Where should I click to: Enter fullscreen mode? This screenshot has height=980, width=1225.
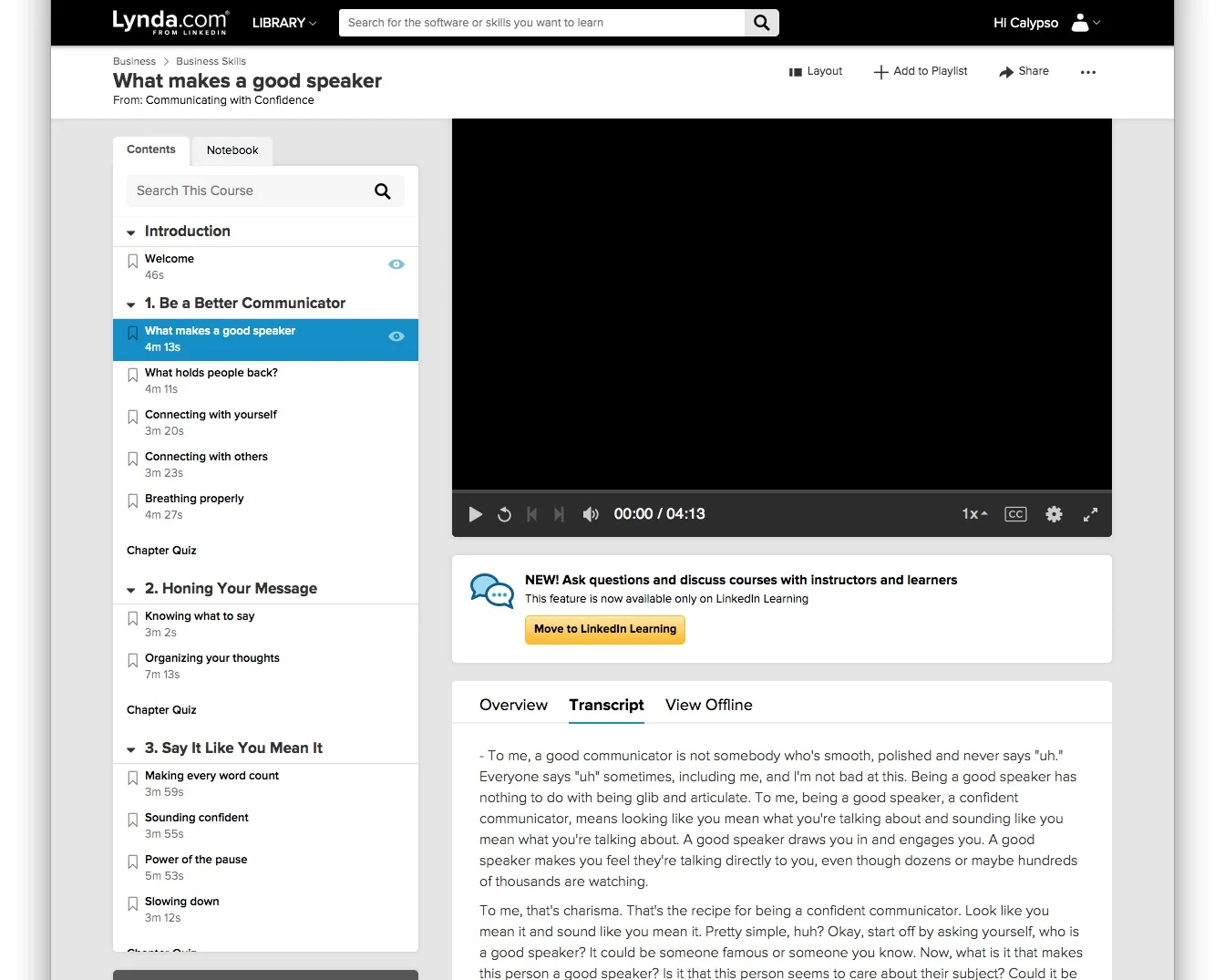point(1090,514)
